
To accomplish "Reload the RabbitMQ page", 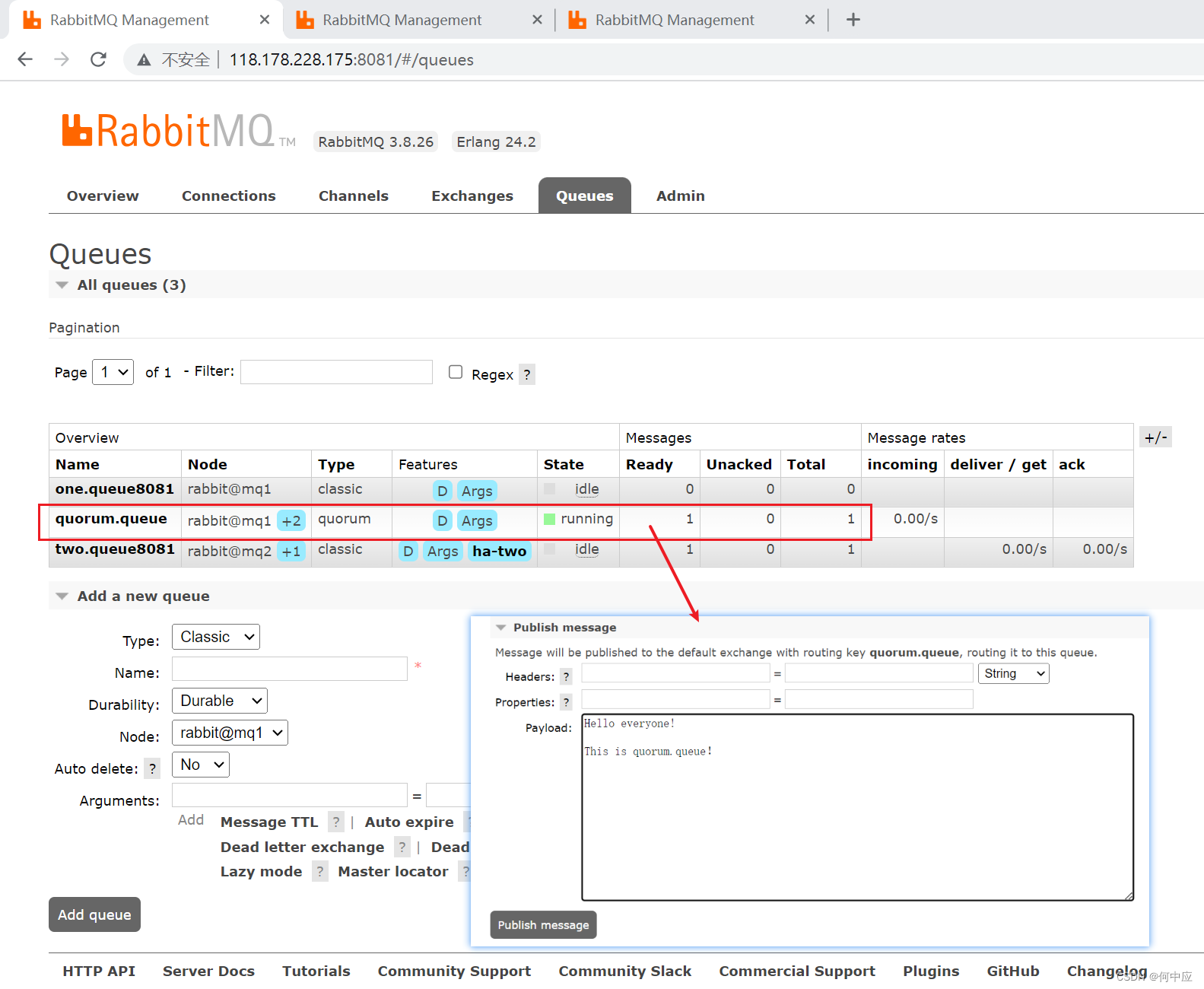I will pyautogui.click(x=98, y=59).
